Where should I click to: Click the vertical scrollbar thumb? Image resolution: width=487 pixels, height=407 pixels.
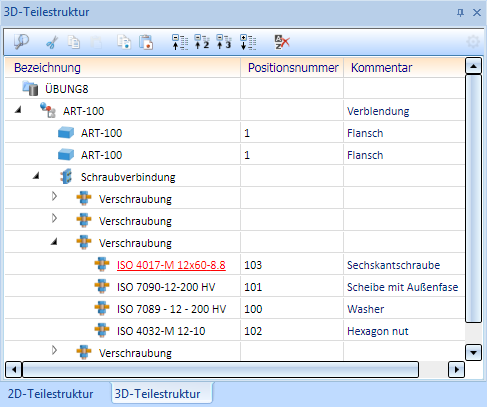point(473,199)
